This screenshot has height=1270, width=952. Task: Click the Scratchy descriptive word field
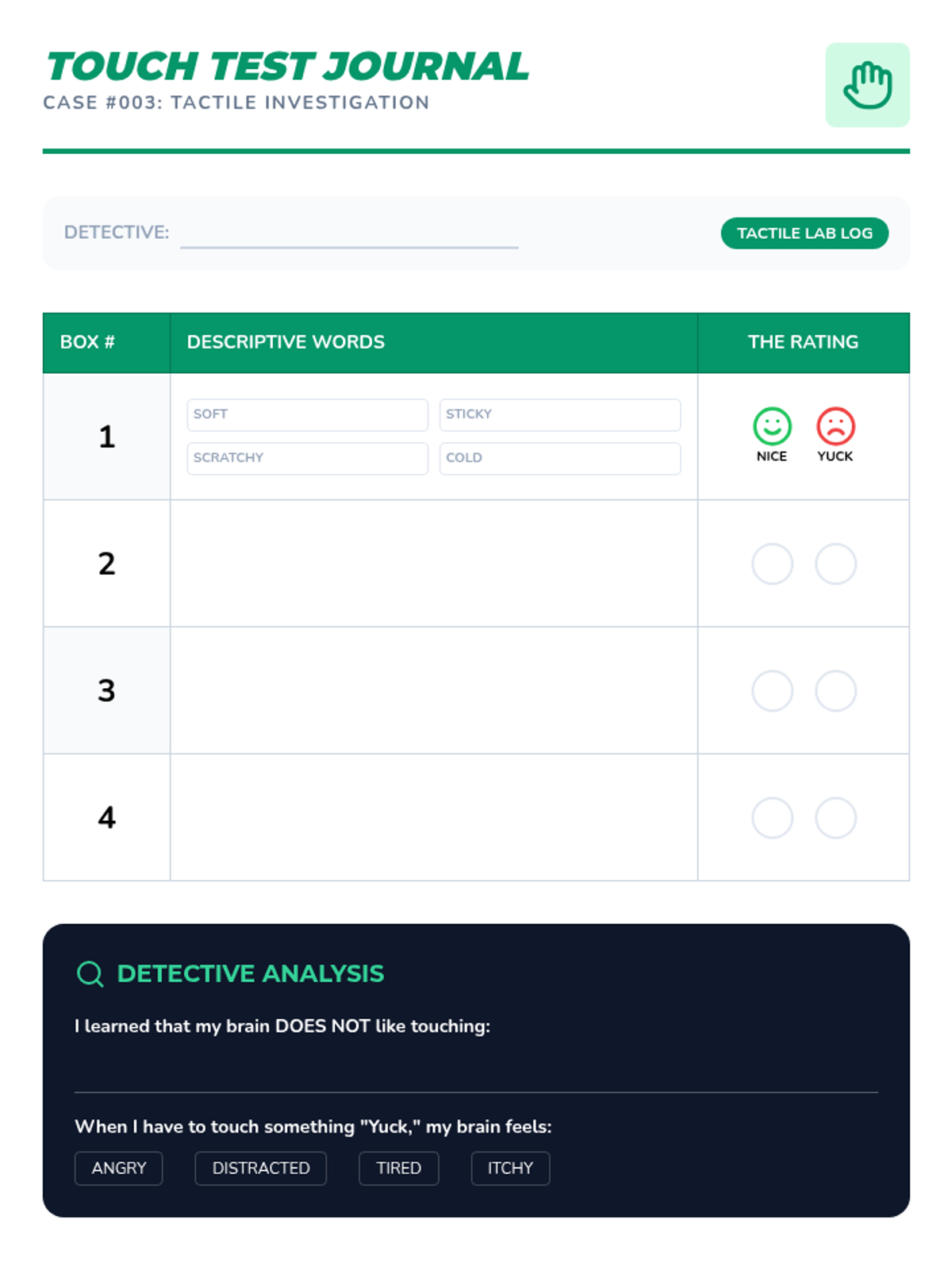308,458
